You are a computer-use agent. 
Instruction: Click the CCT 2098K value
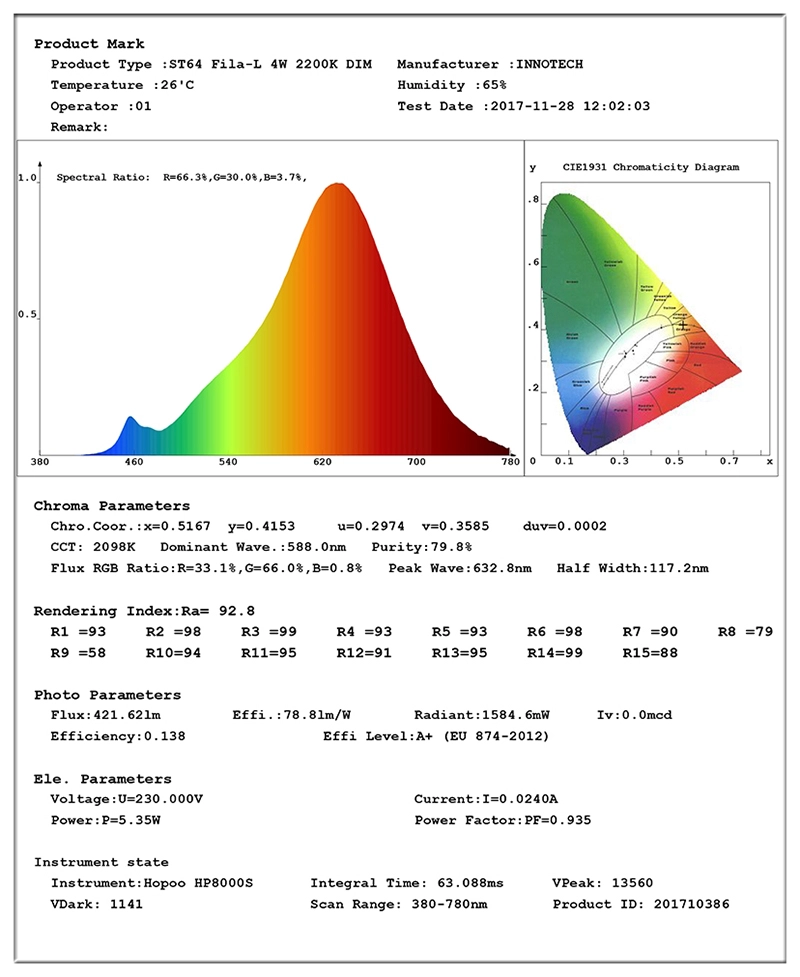point(93,547)
